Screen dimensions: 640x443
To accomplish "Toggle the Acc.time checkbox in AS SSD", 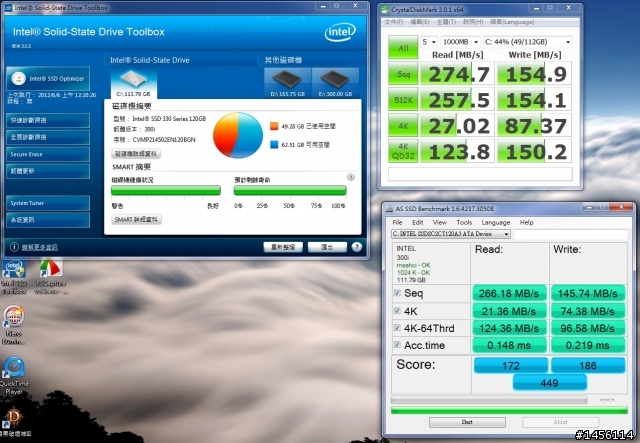I will (x=397, y=345).
